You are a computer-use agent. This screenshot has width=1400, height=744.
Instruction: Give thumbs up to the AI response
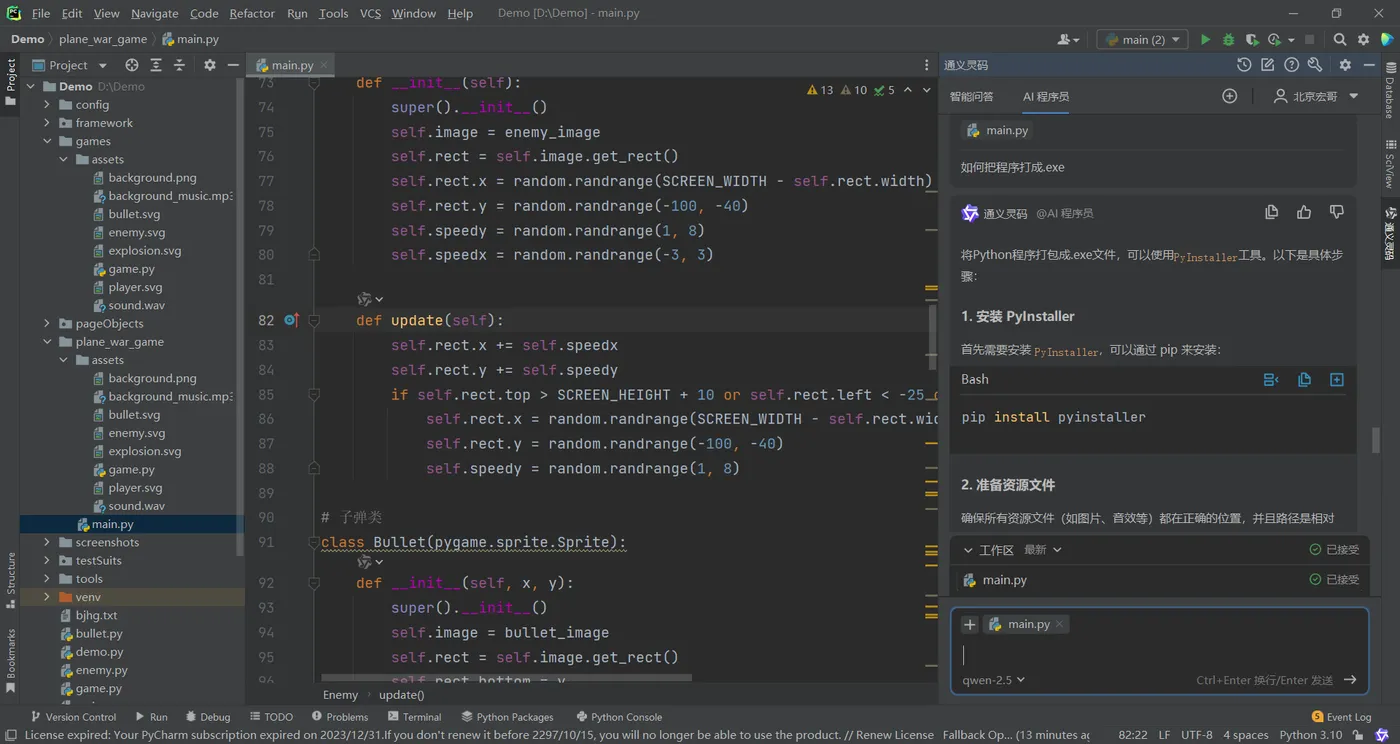pyautogui.click(x=1304, y=212)
